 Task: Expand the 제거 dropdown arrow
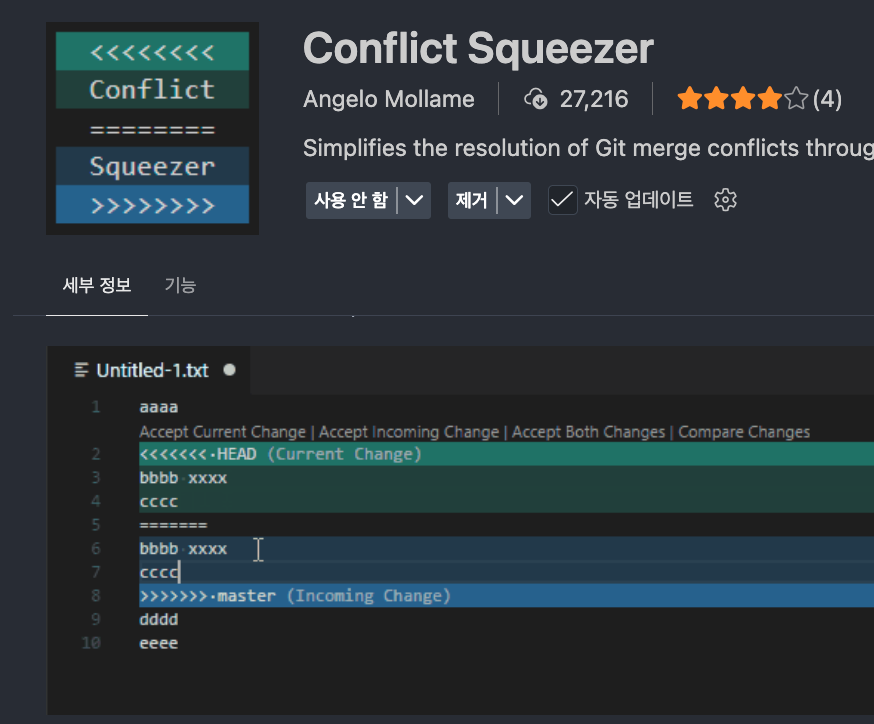[x=514, y=200]
